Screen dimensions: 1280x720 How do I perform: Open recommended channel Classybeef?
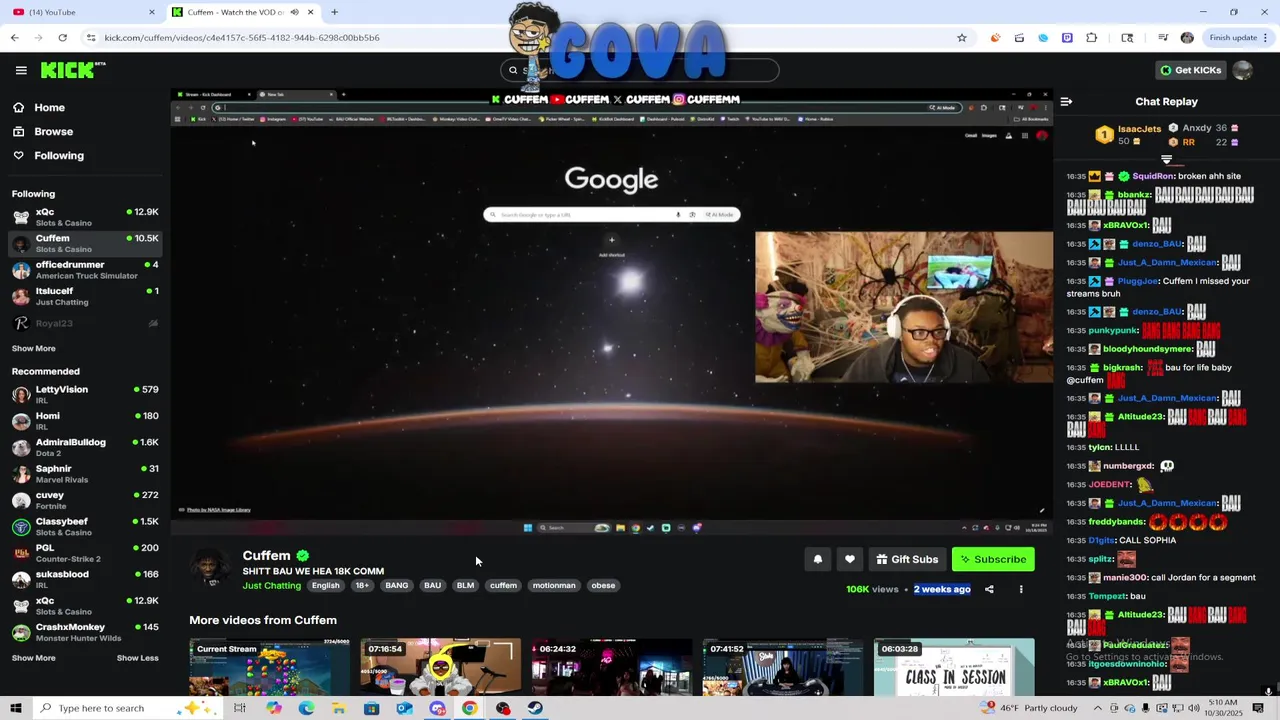coord(85,527)
